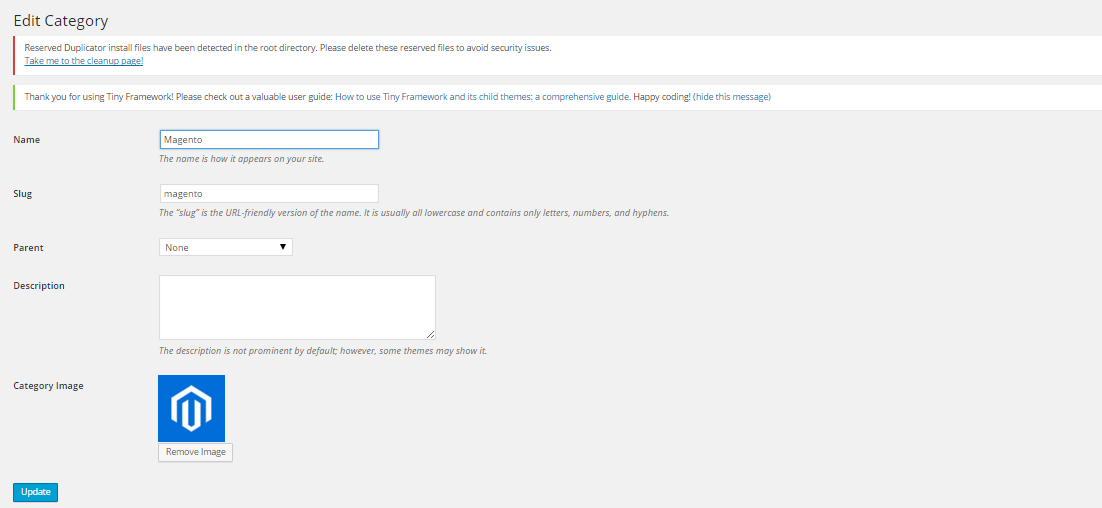Click the Description field label
1102x508 pixels.
[x=39, y=285]
